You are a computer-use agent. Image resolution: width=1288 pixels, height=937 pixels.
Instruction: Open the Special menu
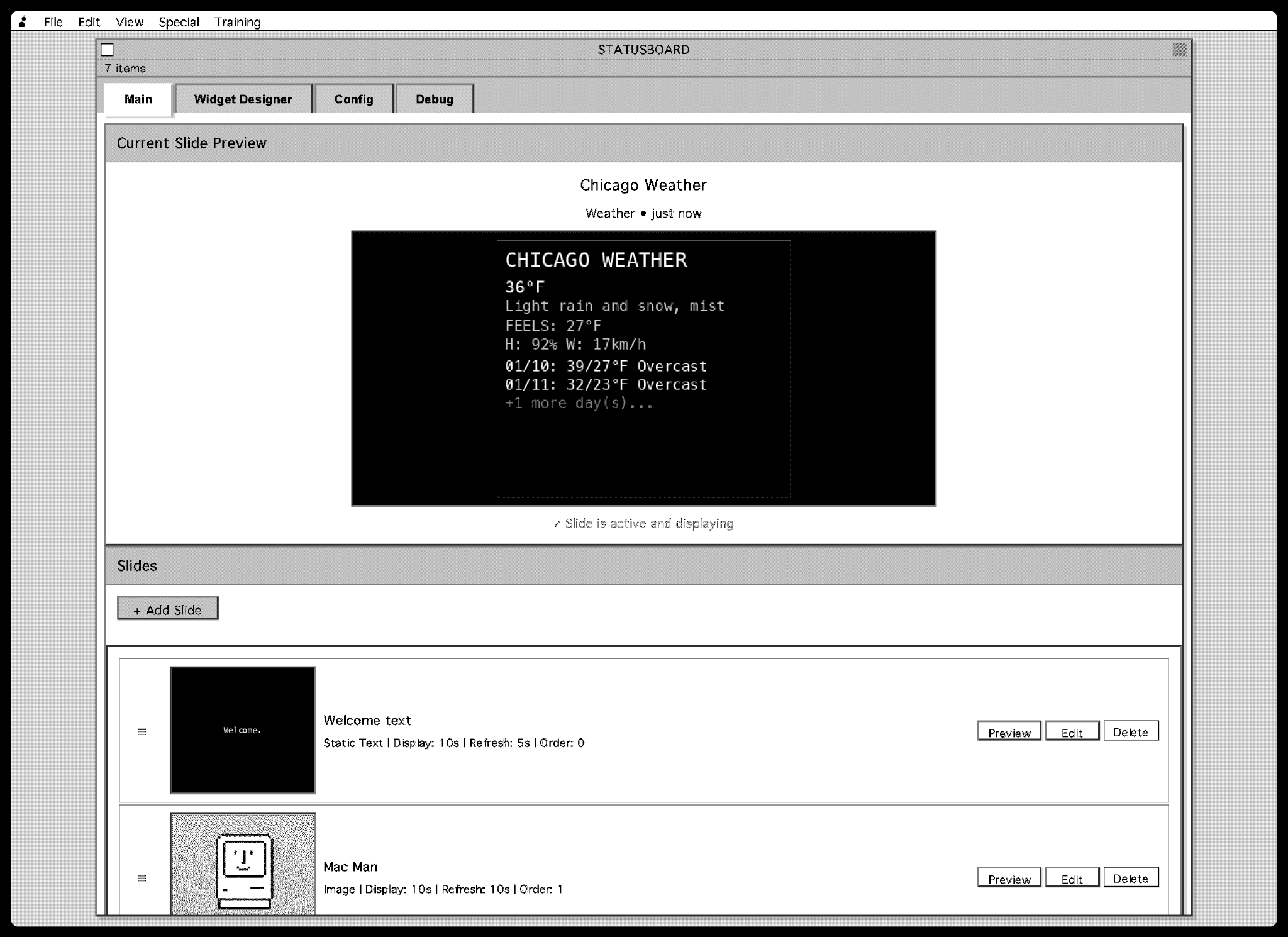tap(179, 22)
